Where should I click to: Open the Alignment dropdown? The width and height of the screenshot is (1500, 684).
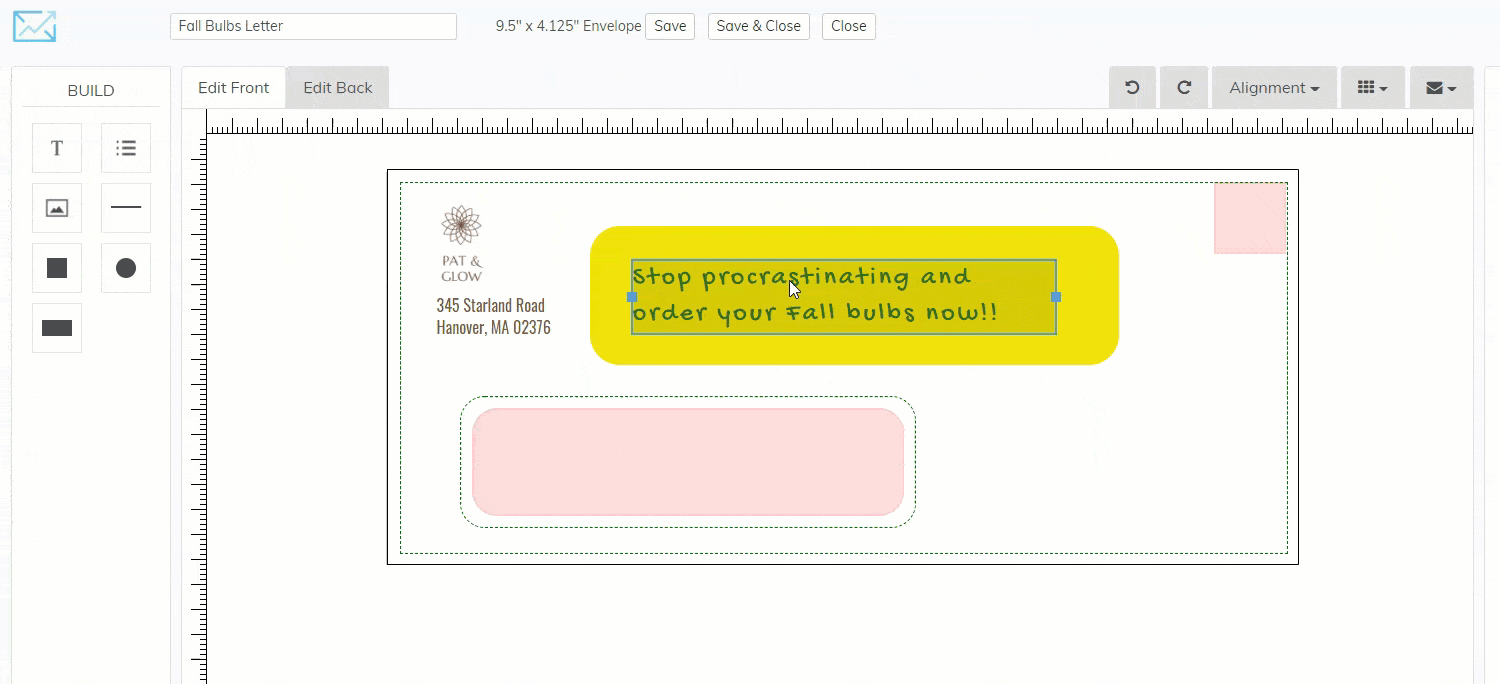(1274, 88)
